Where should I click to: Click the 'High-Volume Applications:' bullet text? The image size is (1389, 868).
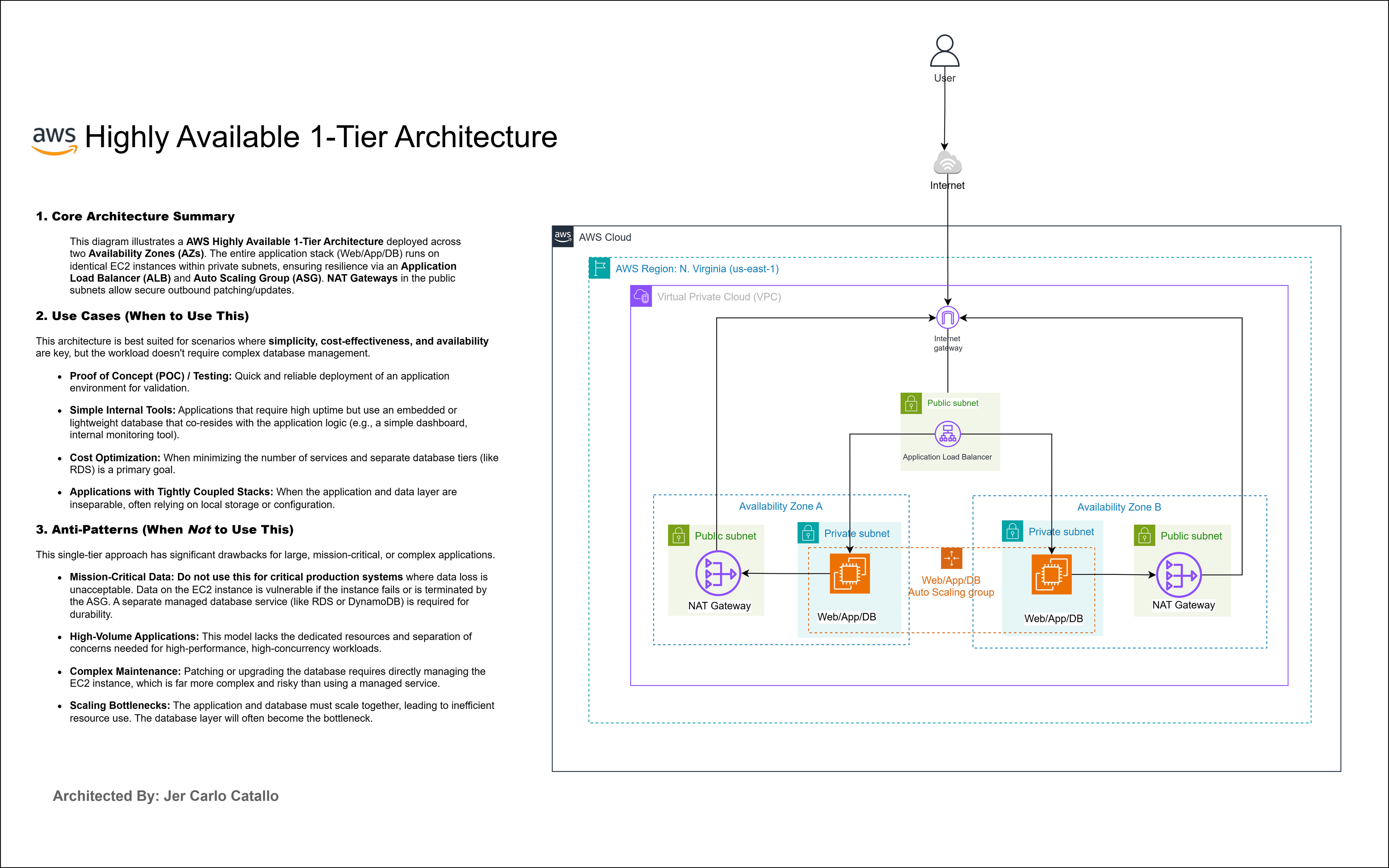[135, 636]
